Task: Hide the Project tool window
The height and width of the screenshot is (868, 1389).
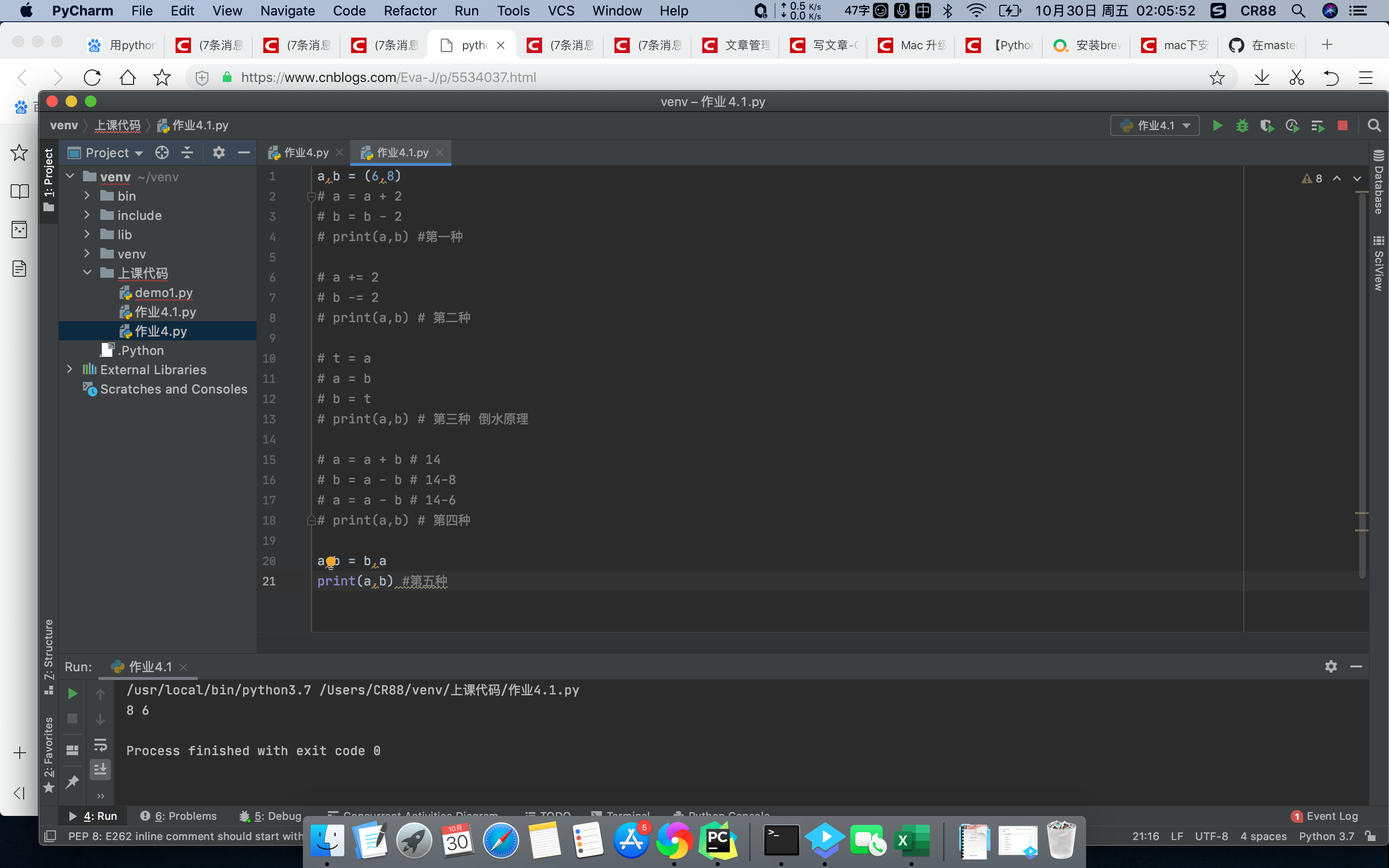Action: click(x=244, y=153)
